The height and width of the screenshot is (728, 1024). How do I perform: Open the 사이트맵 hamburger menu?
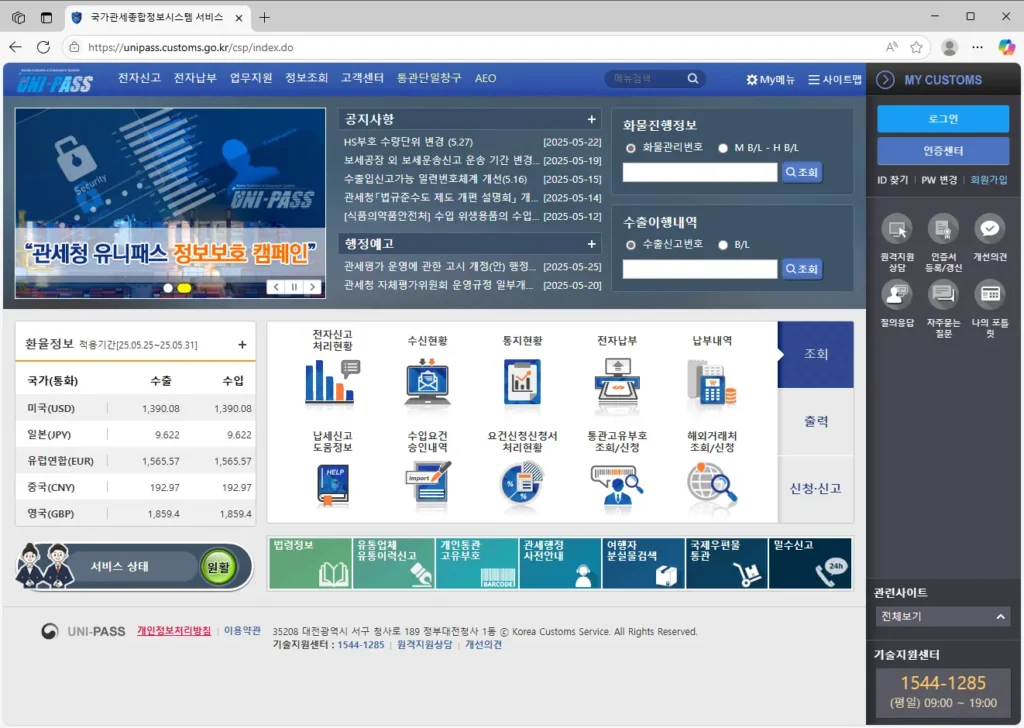click(x=835, y=80)
